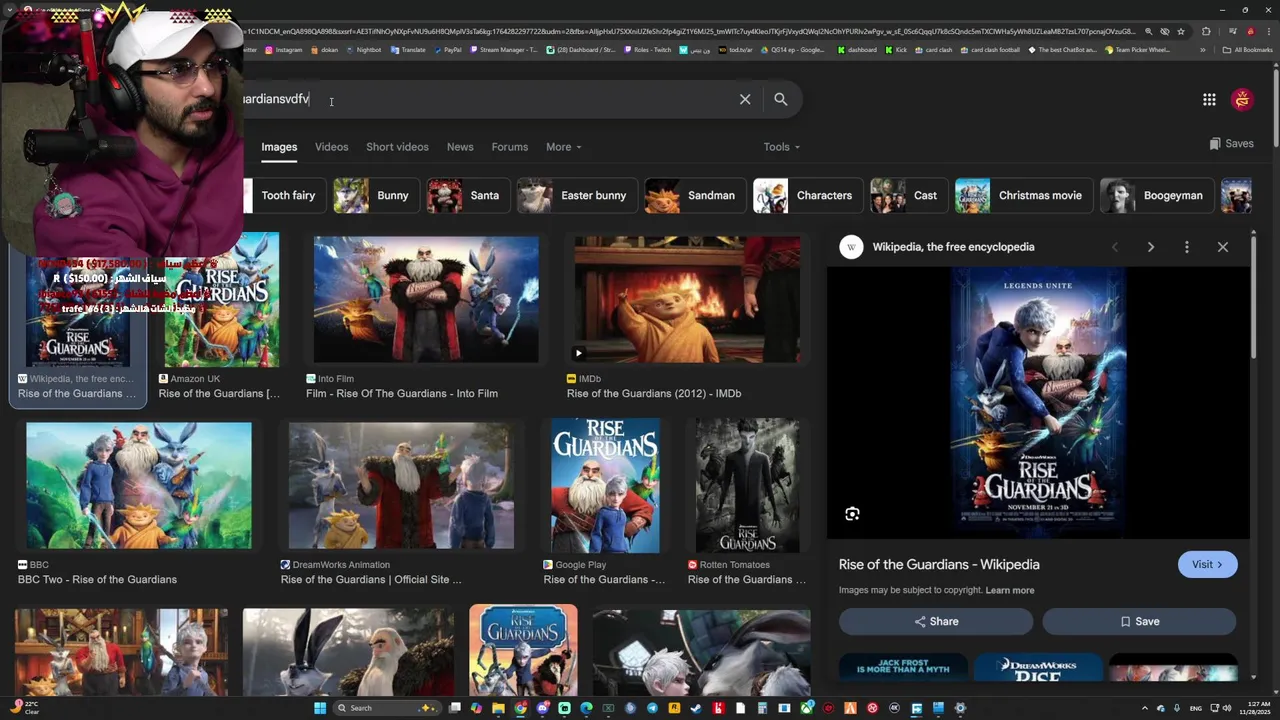The width and height of the screenshot is (1280, 720).
Task: Open the Google account avatar menu
Action: point(1243,99)
